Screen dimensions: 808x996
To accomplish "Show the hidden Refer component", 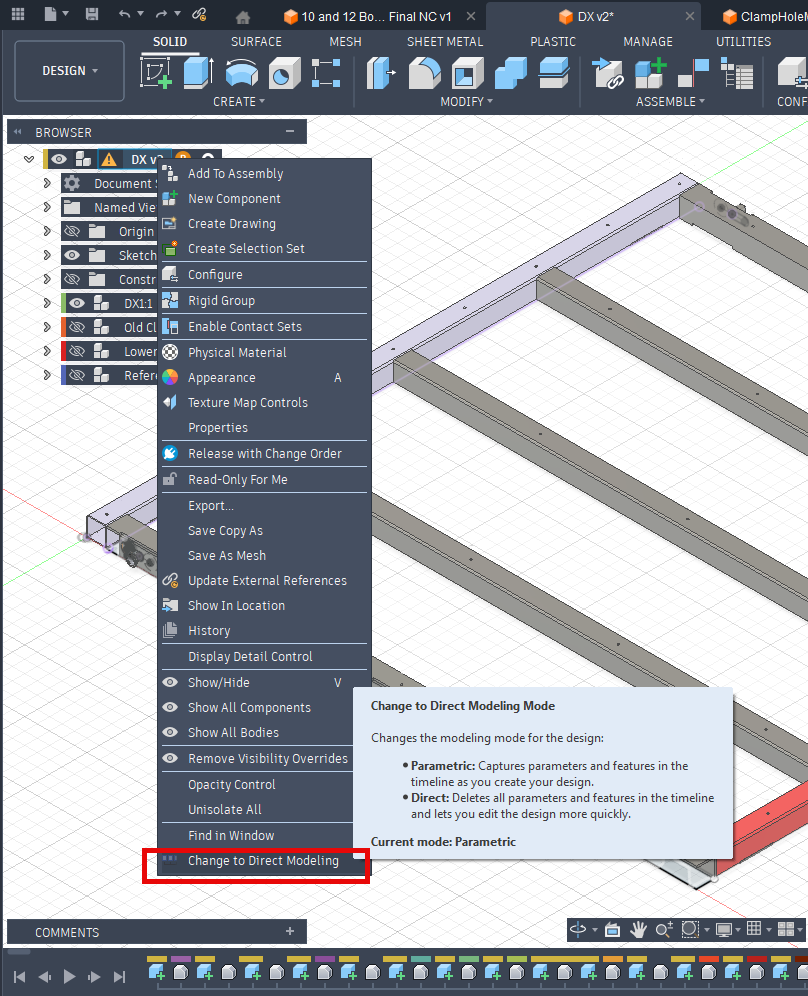I will pyautogui.click(x=77, y=375).
